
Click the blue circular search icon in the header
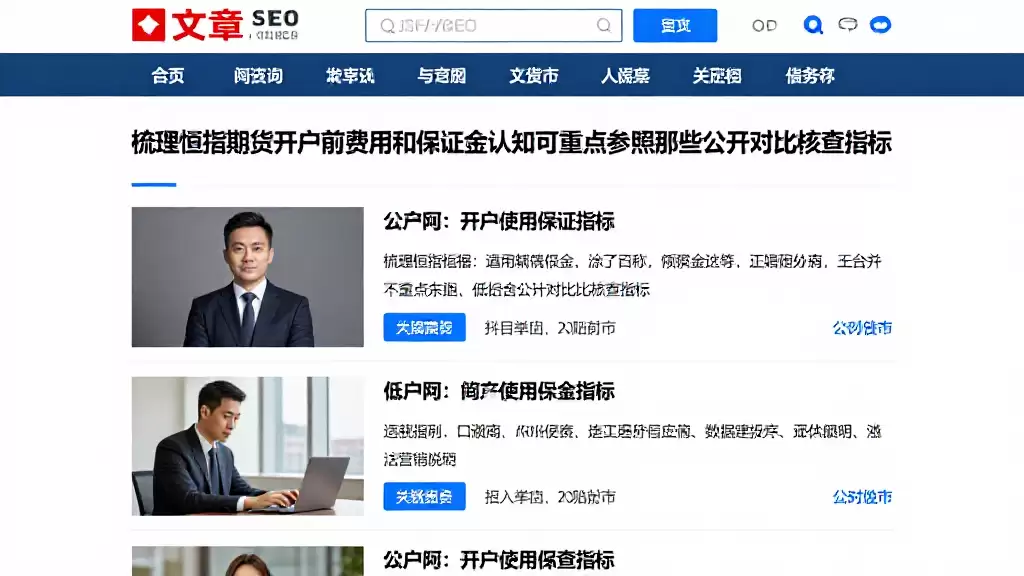click(812, 25)
